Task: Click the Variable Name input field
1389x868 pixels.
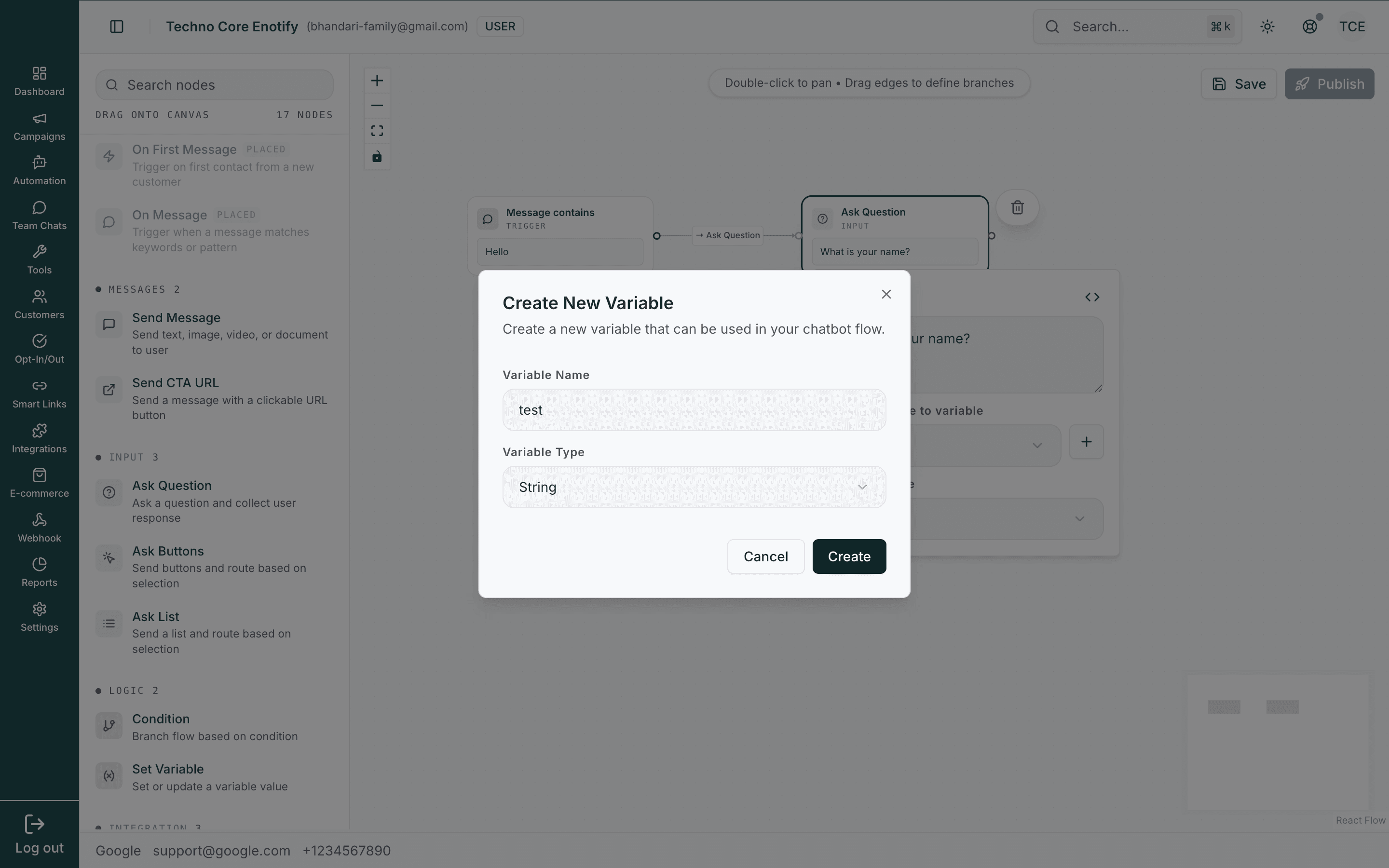Action: click(694, 410)
